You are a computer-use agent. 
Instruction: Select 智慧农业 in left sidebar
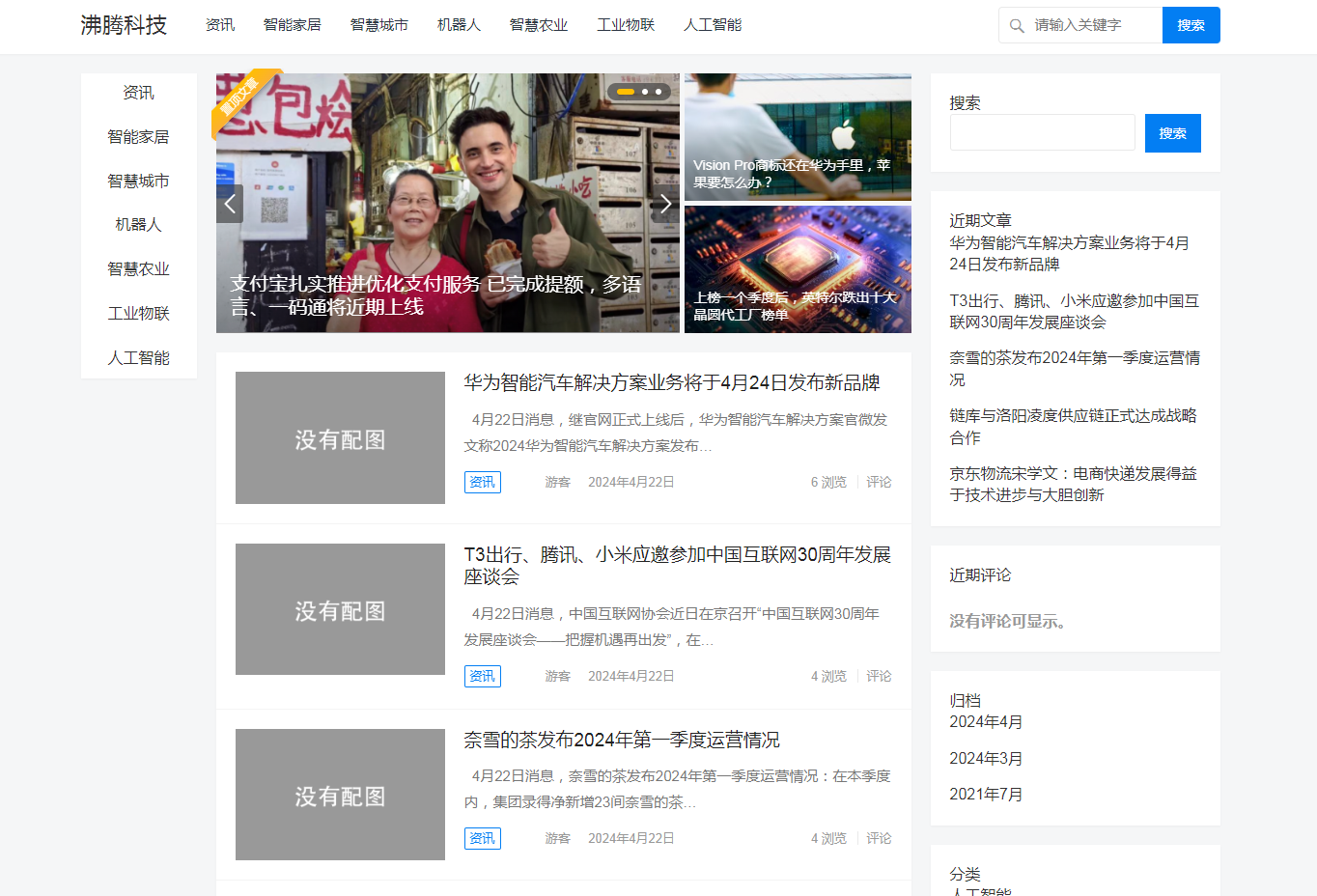point(138,269)
